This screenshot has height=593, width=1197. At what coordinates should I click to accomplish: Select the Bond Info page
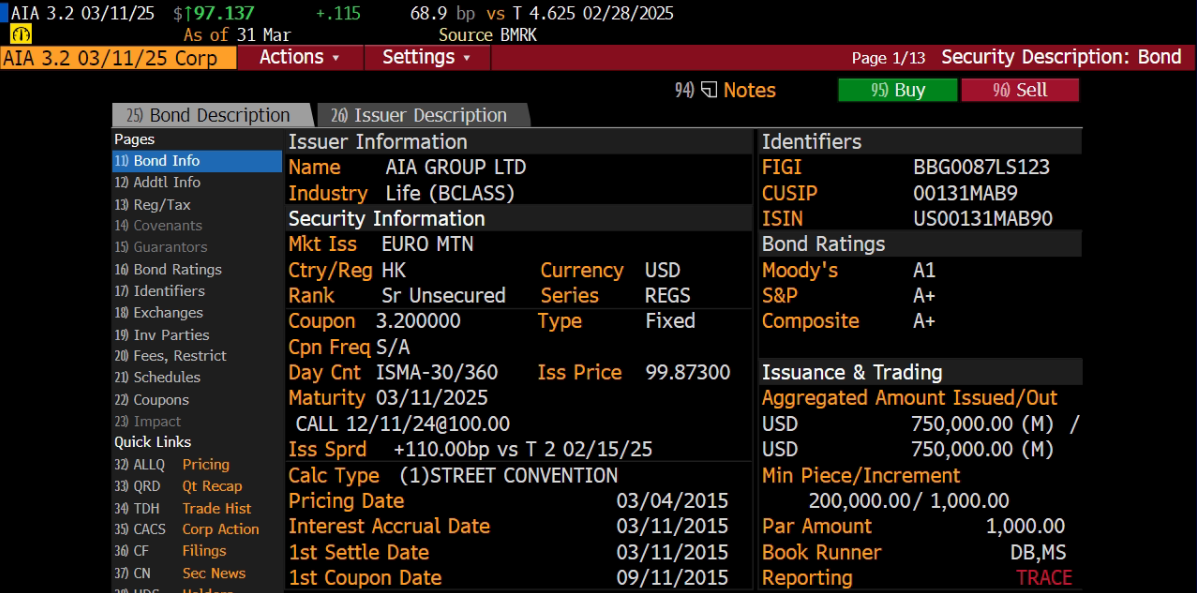(x=197, y=161)
